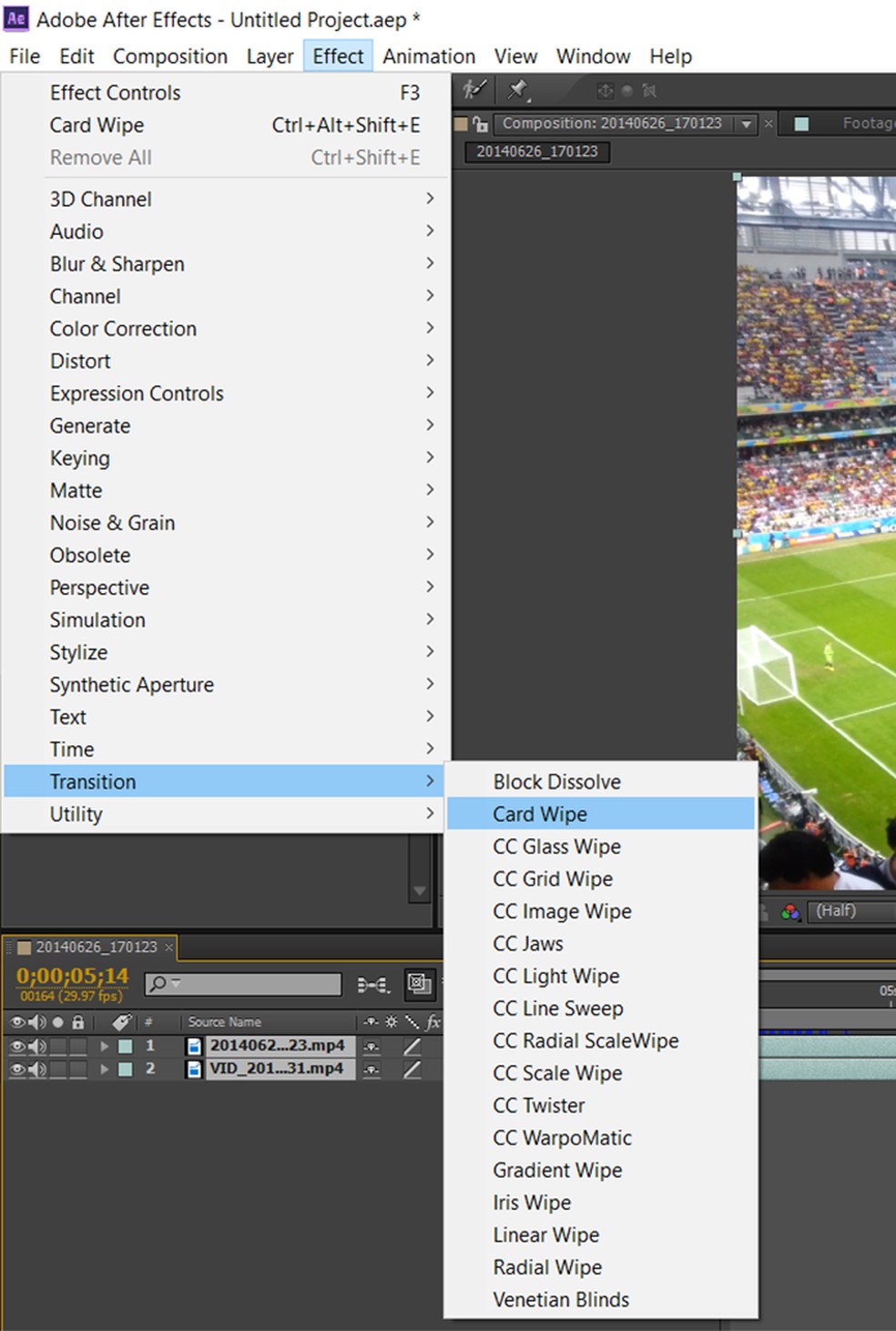This screenshot has width=896, height=1331.
Task: Open the (Half) resolution dropdown
Action: [x=850, y=911]
